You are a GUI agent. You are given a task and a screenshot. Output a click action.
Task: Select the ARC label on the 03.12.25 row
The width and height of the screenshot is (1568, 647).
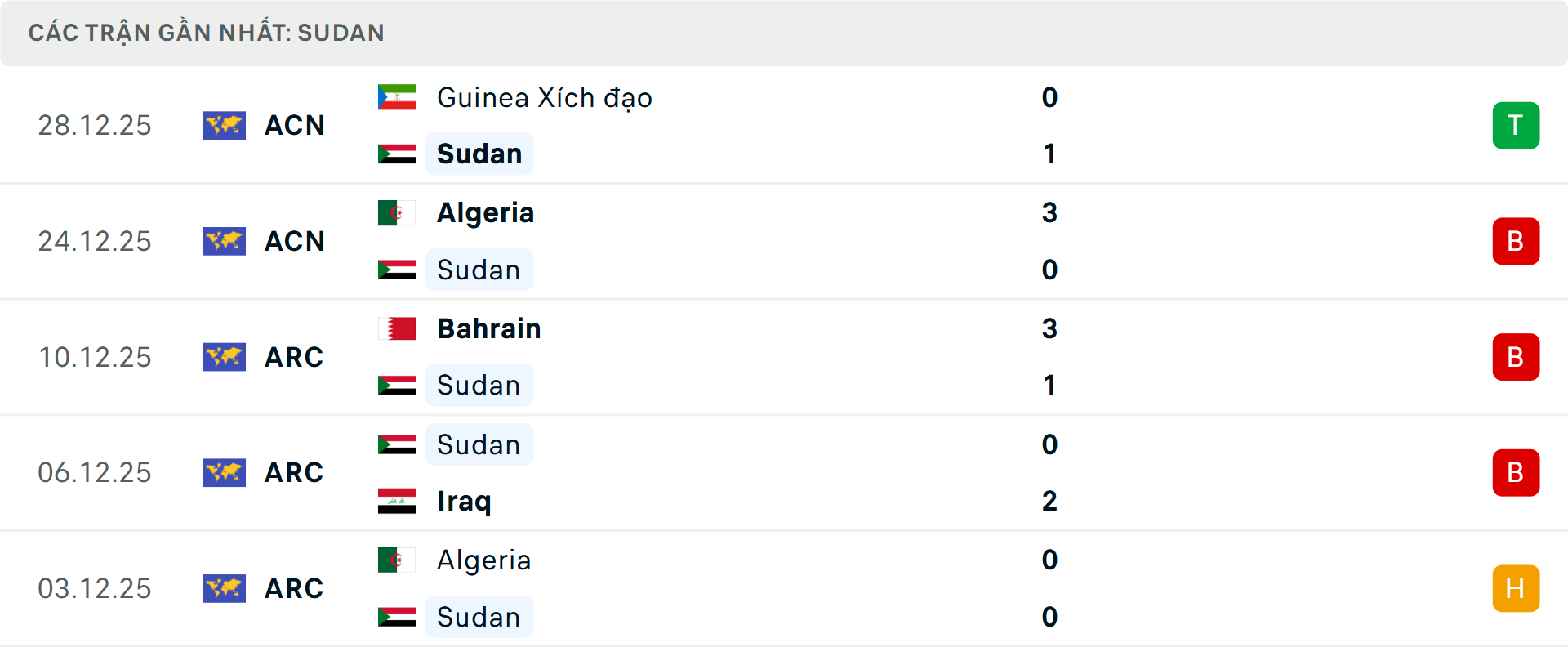294,588
